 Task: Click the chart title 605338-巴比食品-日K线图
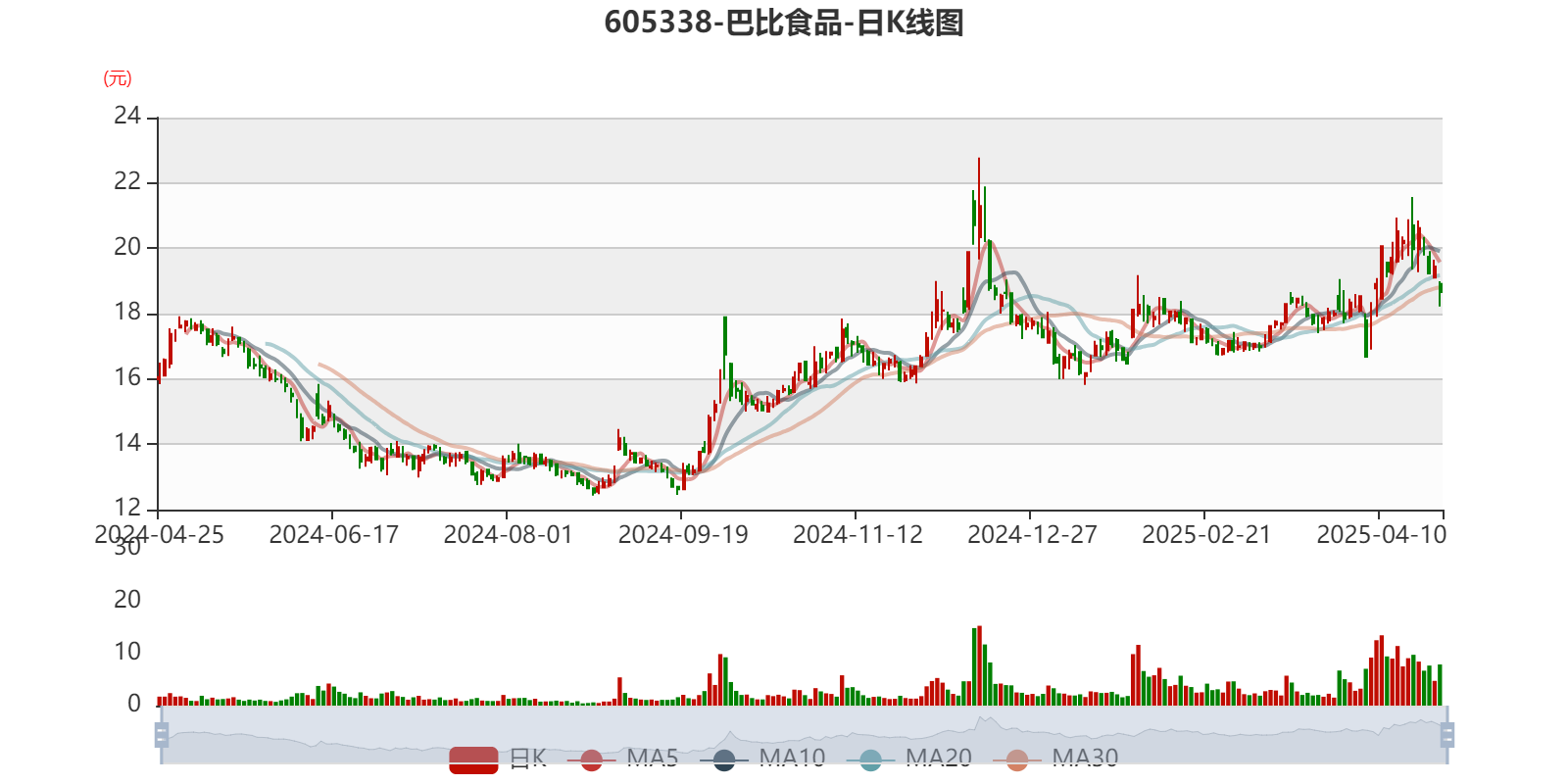tap(784, 22)
